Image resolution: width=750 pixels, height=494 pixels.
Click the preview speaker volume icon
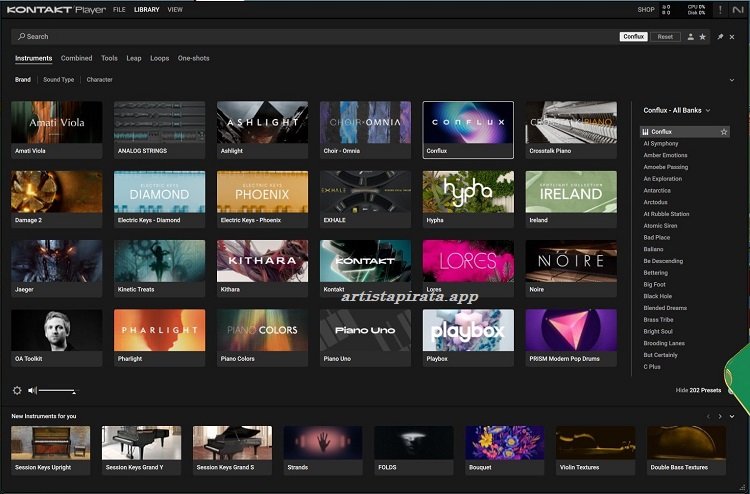click(32, 390)
